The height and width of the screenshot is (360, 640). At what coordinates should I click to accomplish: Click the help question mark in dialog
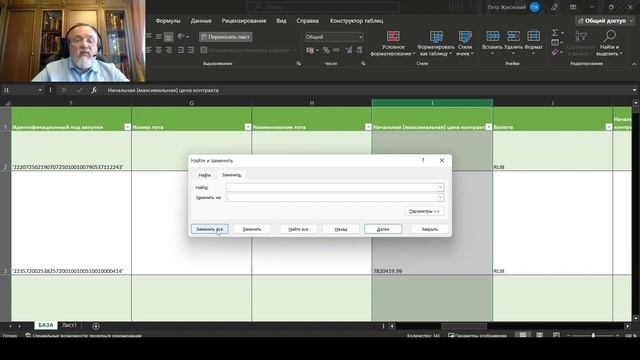click(423, 160)
